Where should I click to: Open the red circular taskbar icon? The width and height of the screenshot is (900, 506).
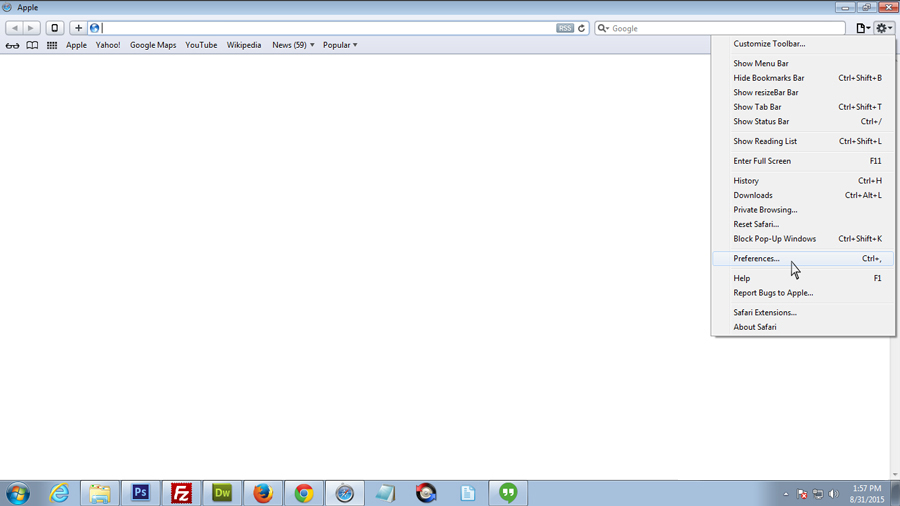(x=426, y=493)
